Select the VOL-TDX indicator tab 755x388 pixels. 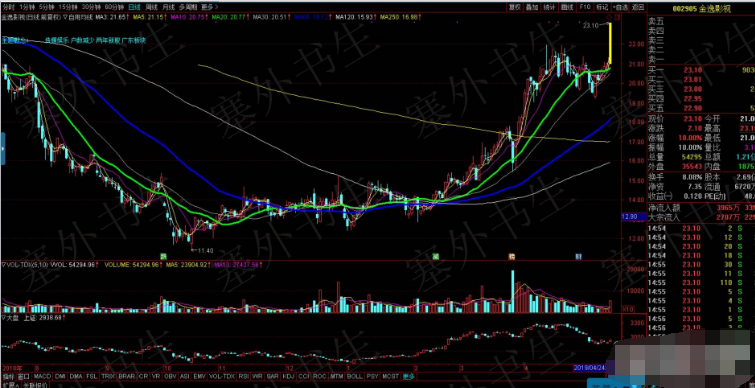tap(222, 376)
